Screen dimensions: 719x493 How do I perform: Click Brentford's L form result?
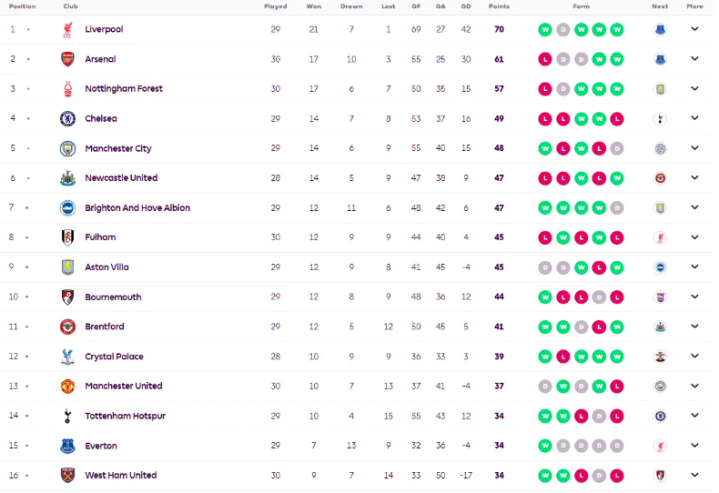tap(599, 327)
